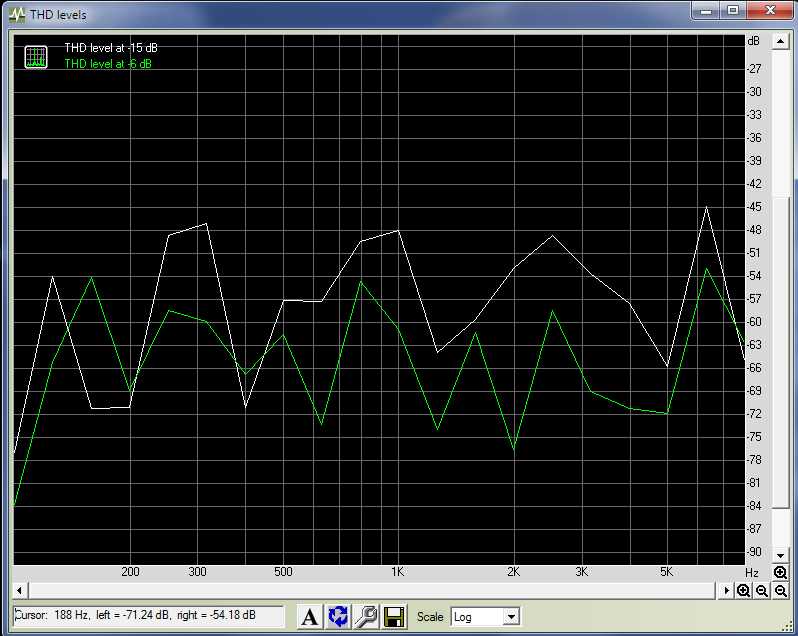Viewport: 798px width, 636px height.
Task: Click the blue swap arrows icon
Action: (x=338, y=617)
